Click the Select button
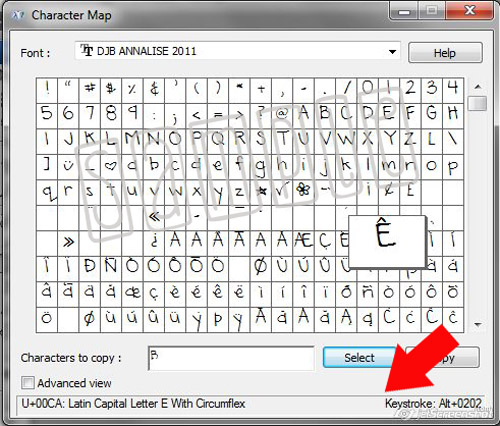The width and height of the screenshot is (500, 426). point(360,357)
